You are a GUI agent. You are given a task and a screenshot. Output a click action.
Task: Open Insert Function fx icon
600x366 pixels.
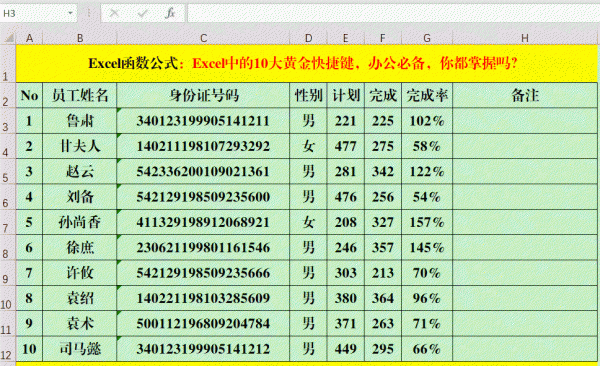coord(170,13)
